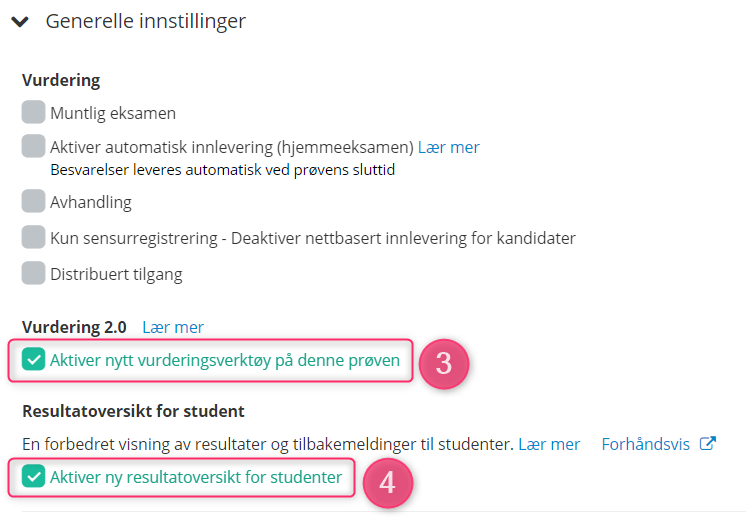Click the pink number 4 marker
This screenshot has width=746, height=524.
[x=388, y=483]
